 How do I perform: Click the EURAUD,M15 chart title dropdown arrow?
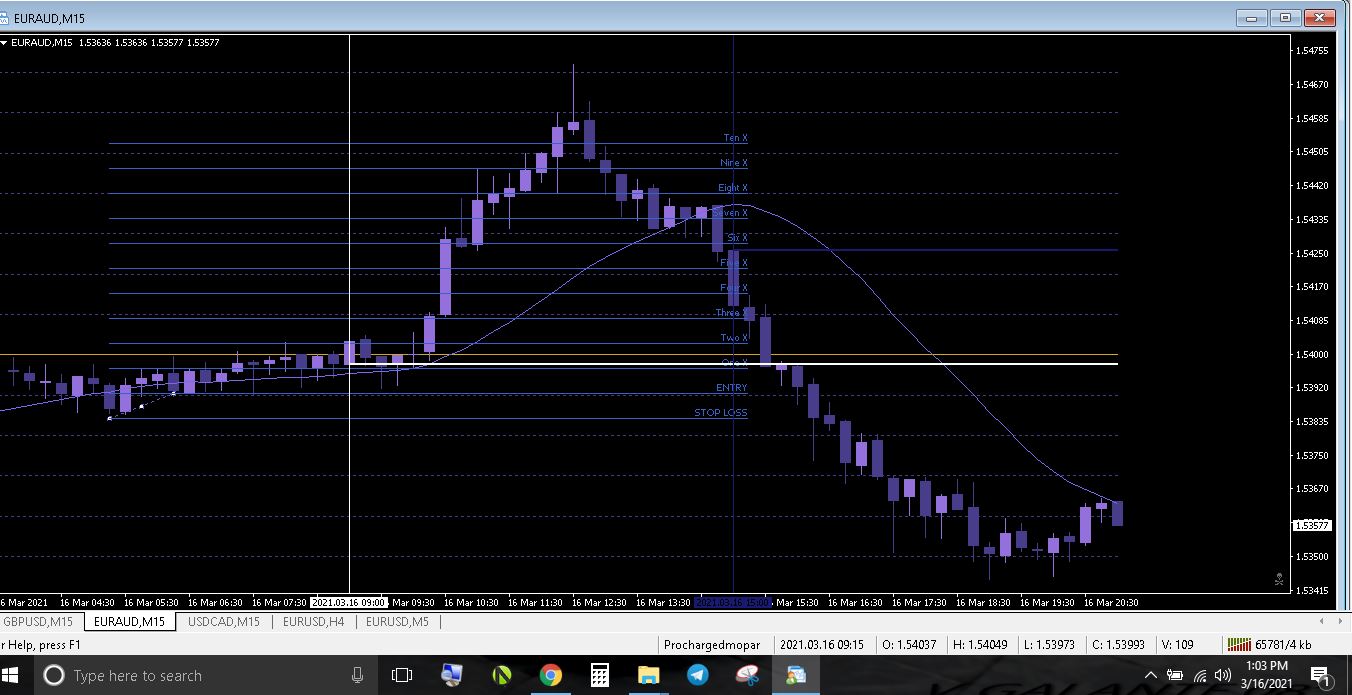point(4,42)
